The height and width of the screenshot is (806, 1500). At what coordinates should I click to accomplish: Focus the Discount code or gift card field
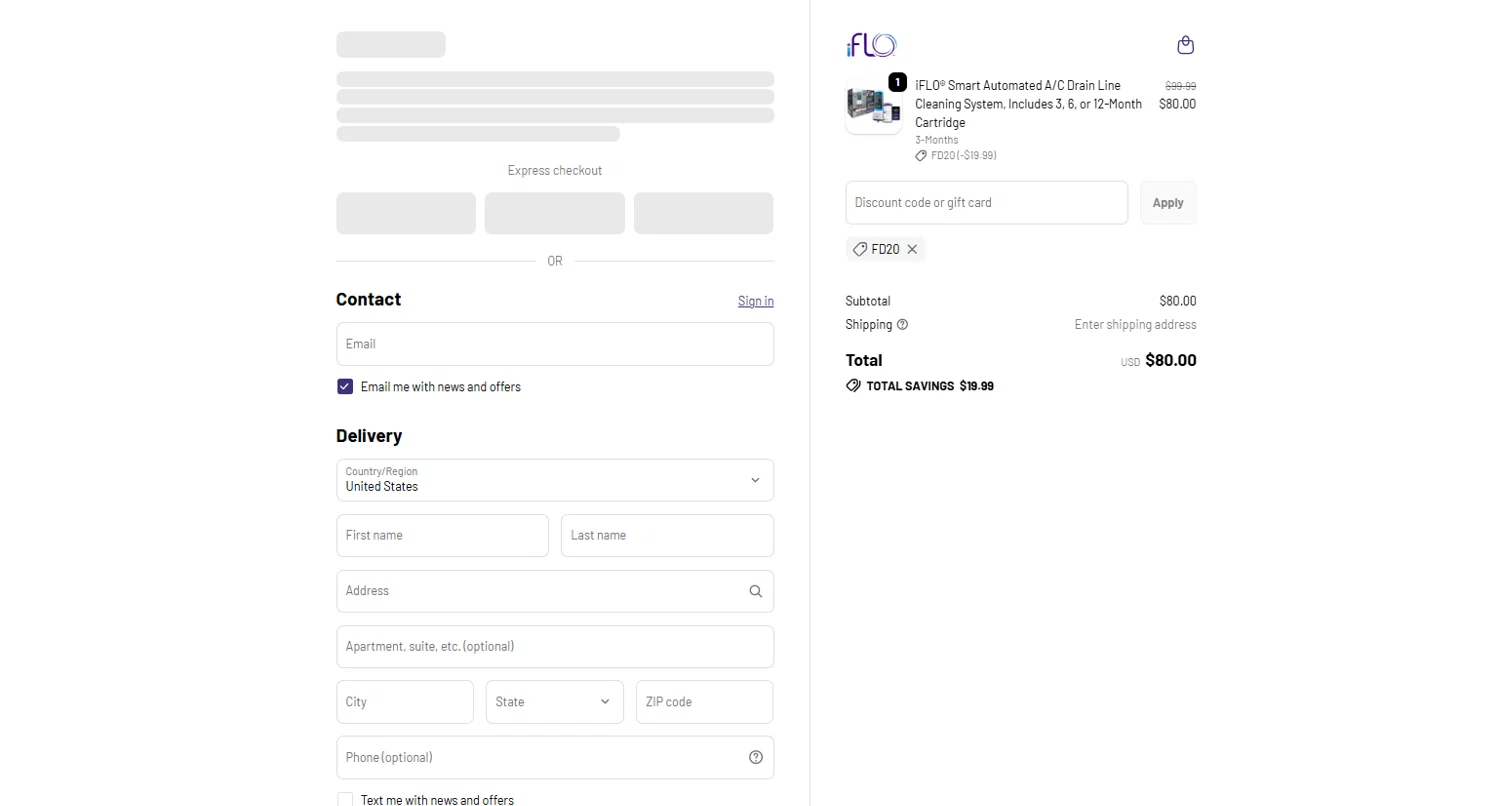tap(987, 203)
